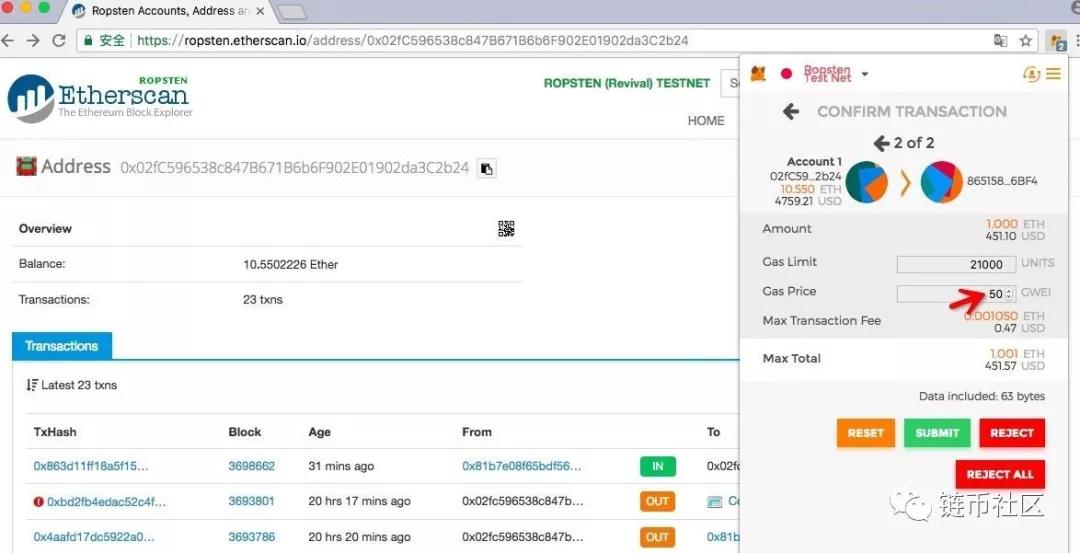Click the MetaMask fox extension icon in toolbar
The image size is (1080, 553).
pyautogui.click(x=1056, y=41)
